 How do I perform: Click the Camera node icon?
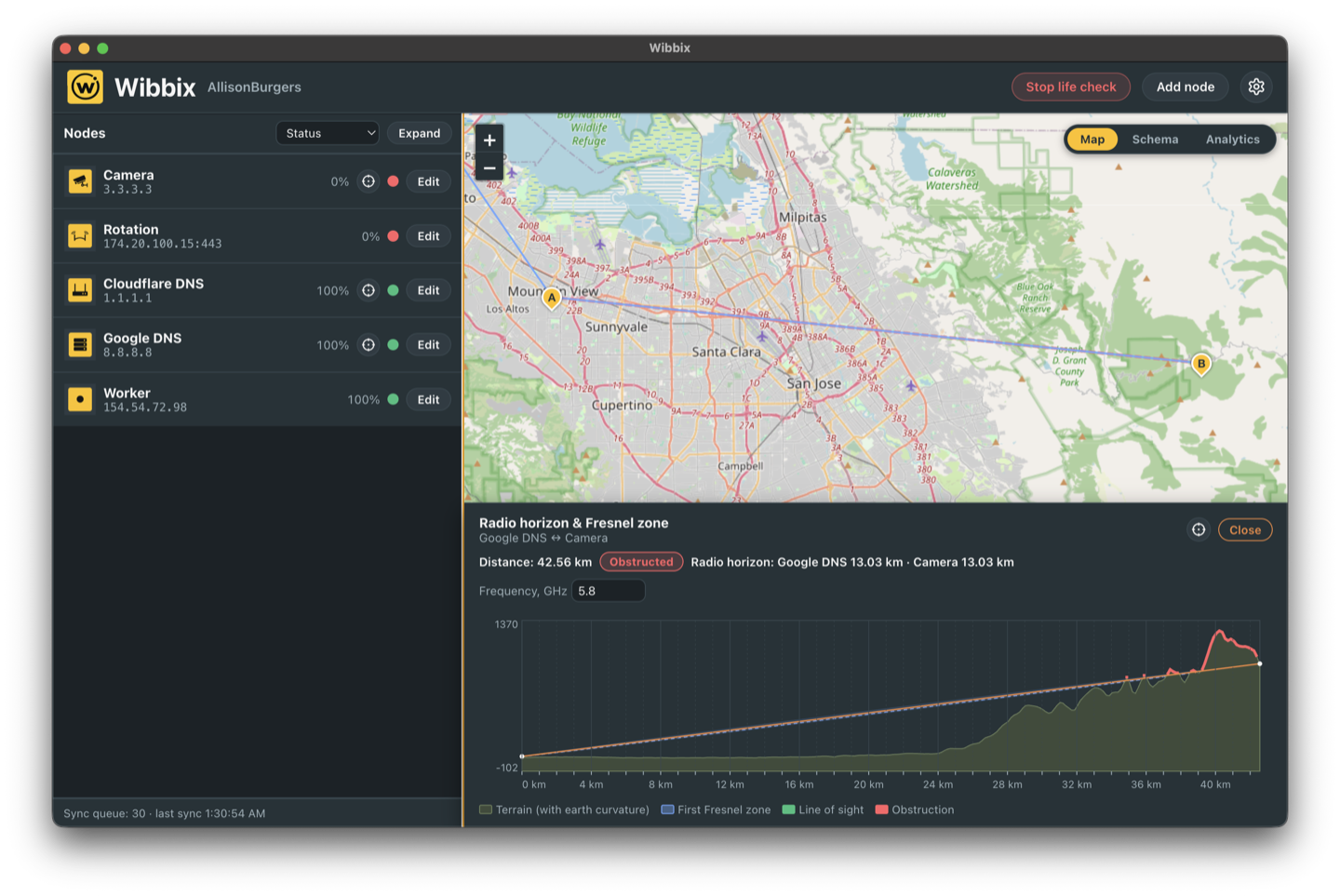80,181
